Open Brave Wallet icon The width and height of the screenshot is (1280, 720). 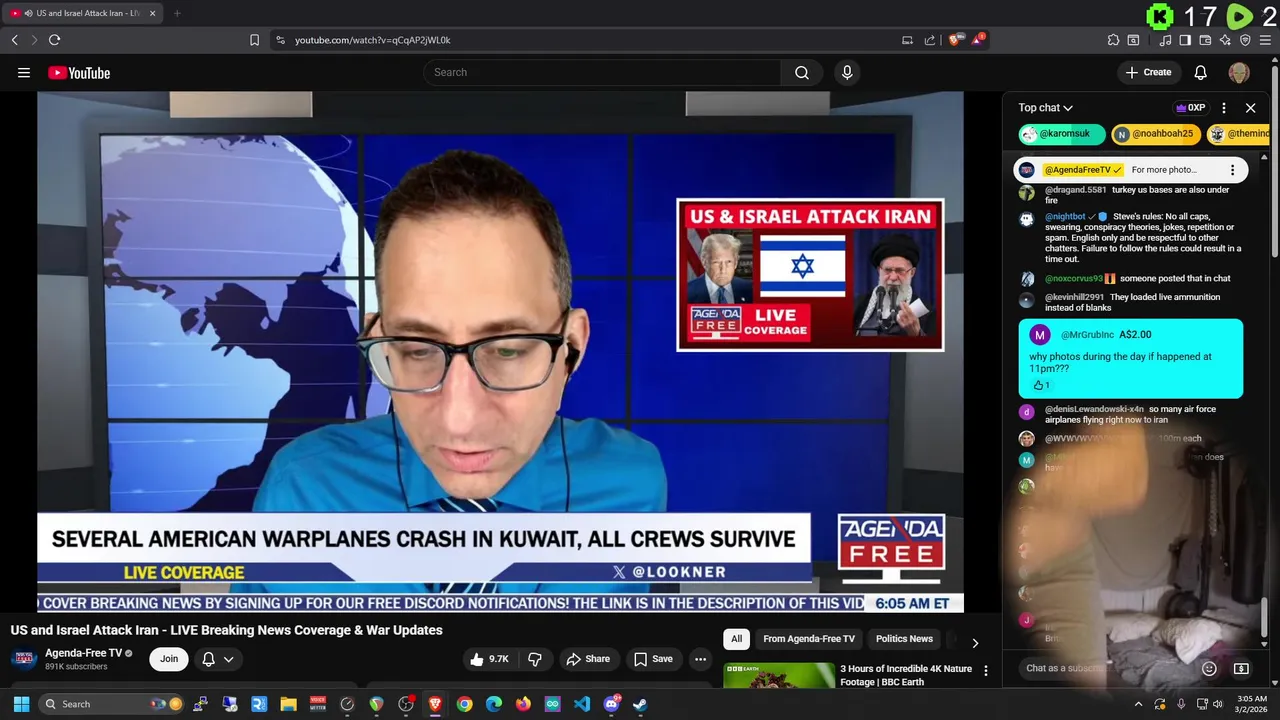tap(1205, 40)
